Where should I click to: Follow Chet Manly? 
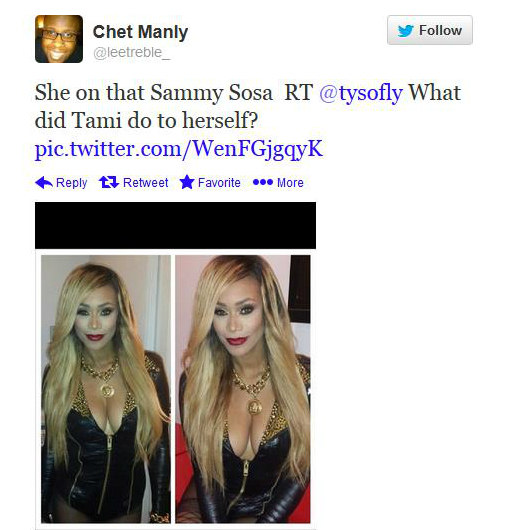[430, 30]
